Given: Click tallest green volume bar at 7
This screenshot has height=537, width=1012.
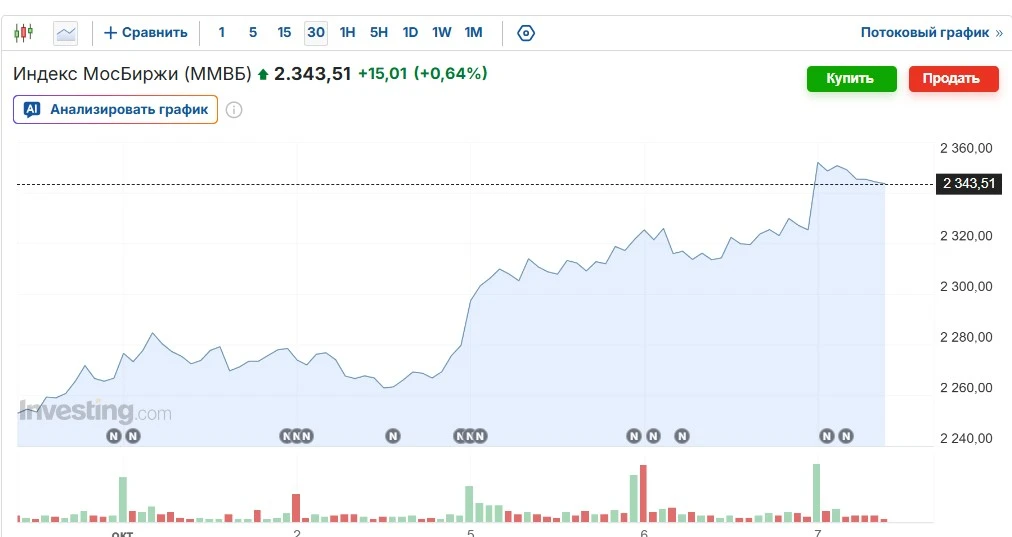Looking at the screenshot, I should [x=816, y=492].
